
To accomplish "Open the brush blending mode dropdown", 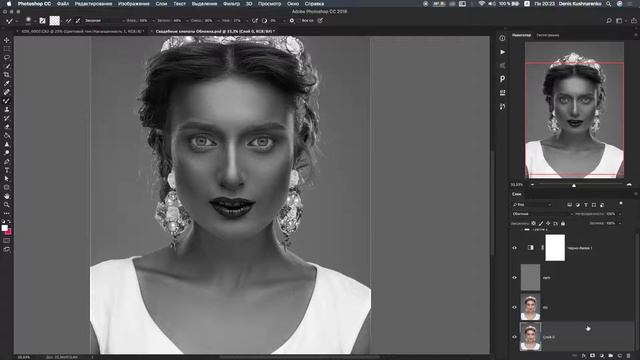I will click(x=104, y=20).
